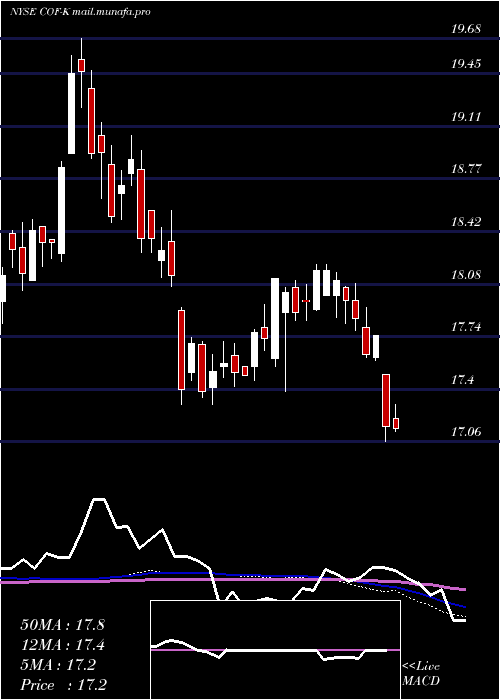Click the 17.74 price axis label

coord(466,327)
